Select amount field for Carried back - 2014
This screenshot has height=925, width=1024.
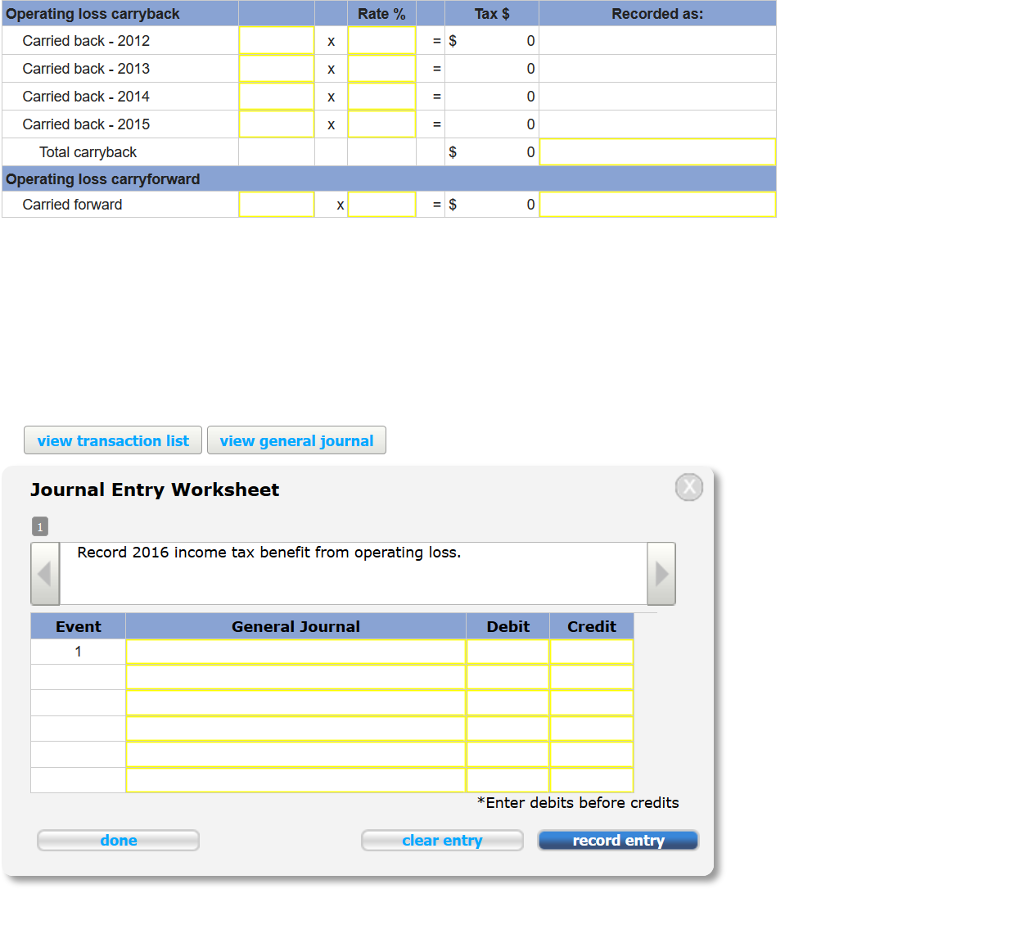(x=277, y=97)
